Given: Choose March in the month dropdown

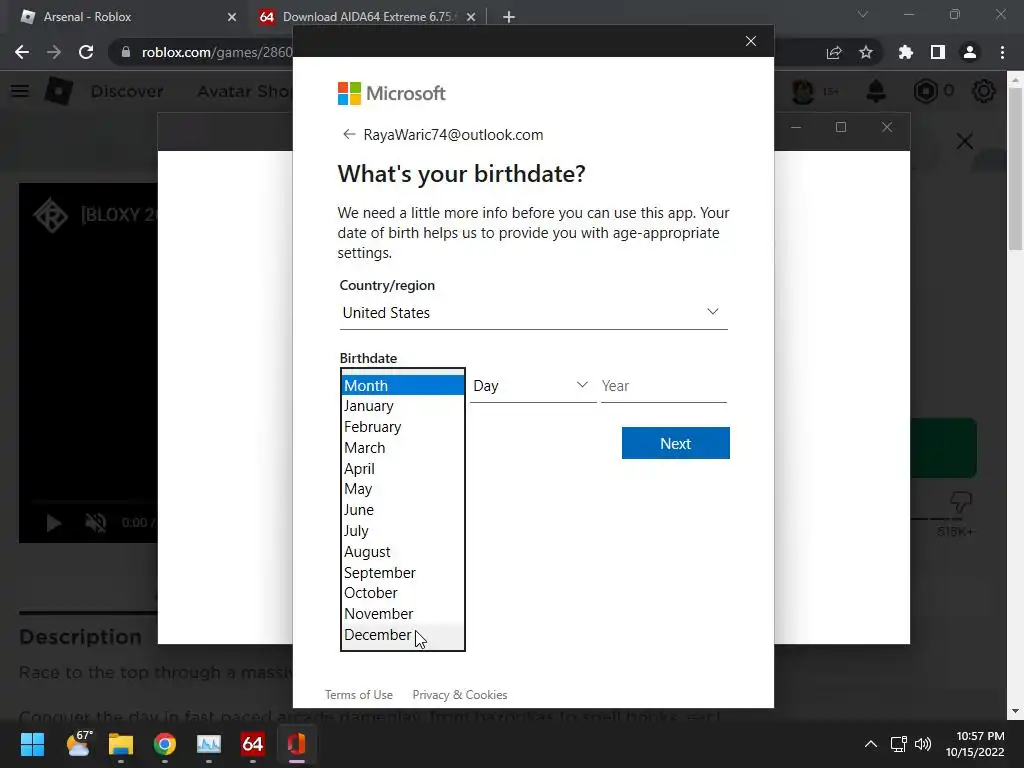Looking at the screenshot, I should coord(402,447).
